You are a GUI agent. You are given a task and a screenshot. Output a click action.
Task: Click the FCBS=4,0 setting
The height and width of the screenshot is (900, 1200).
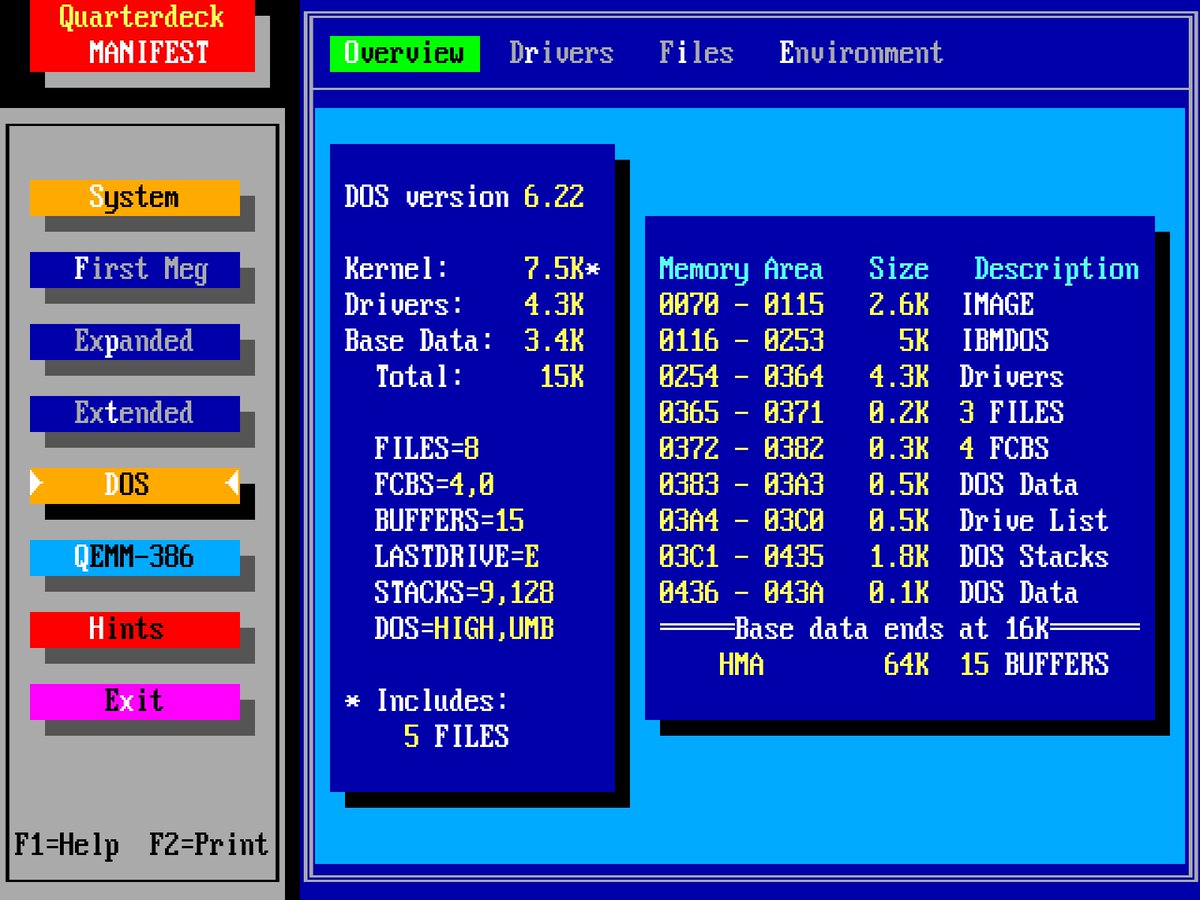tap(434, 485)
